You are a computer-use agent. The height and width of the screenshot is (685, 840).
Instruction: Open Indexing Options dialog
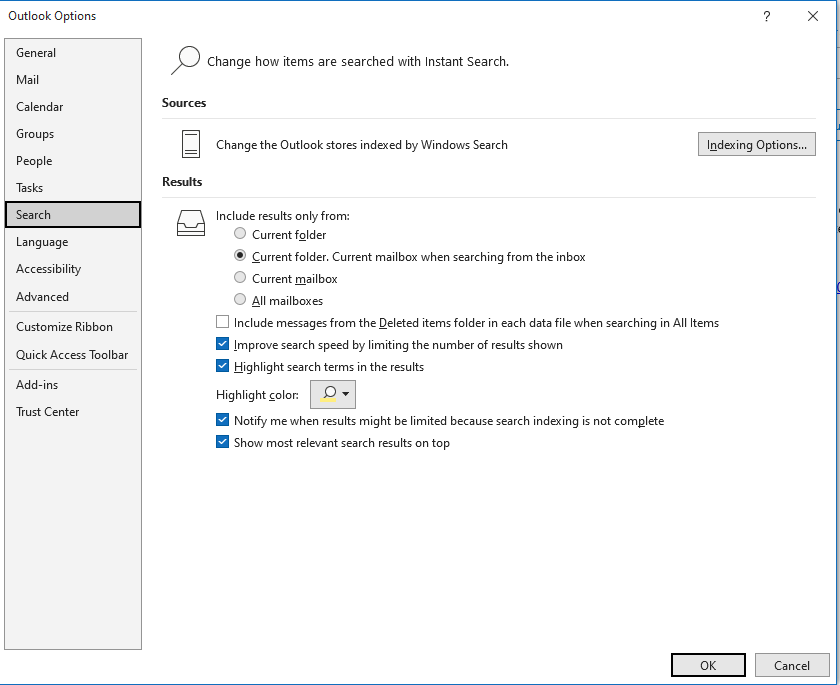(756, 145)
